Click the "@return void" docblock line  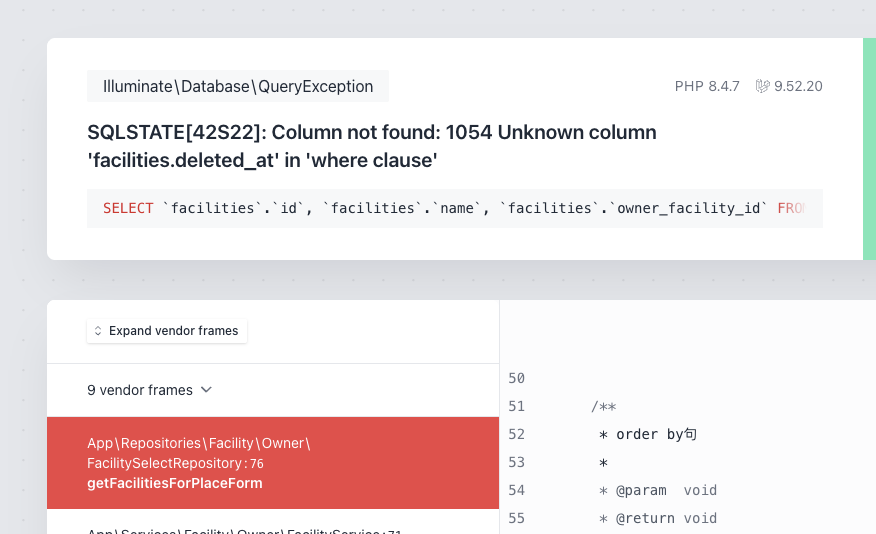[x=658, y=518]
